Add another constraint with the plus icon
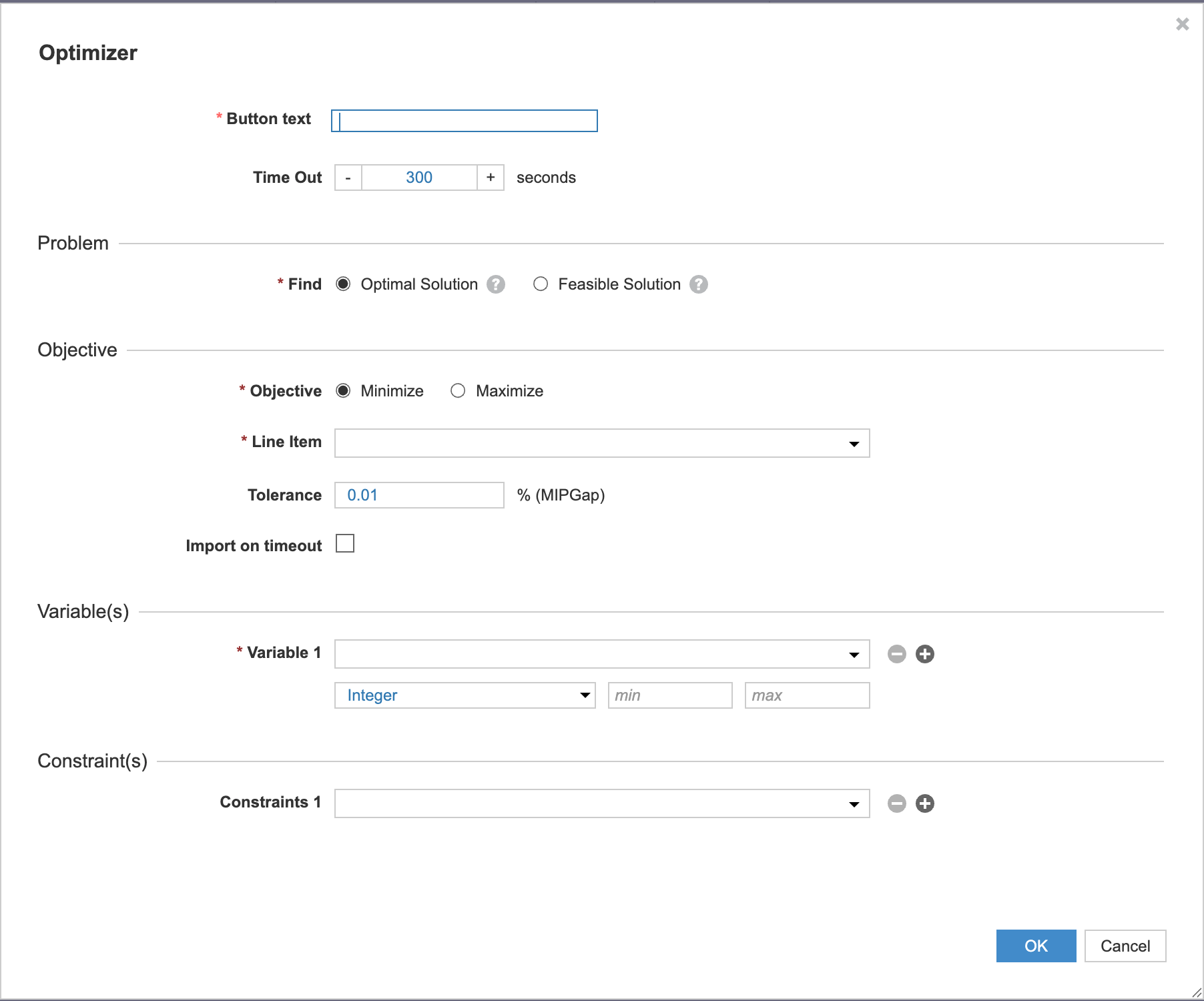 (925, 803)
